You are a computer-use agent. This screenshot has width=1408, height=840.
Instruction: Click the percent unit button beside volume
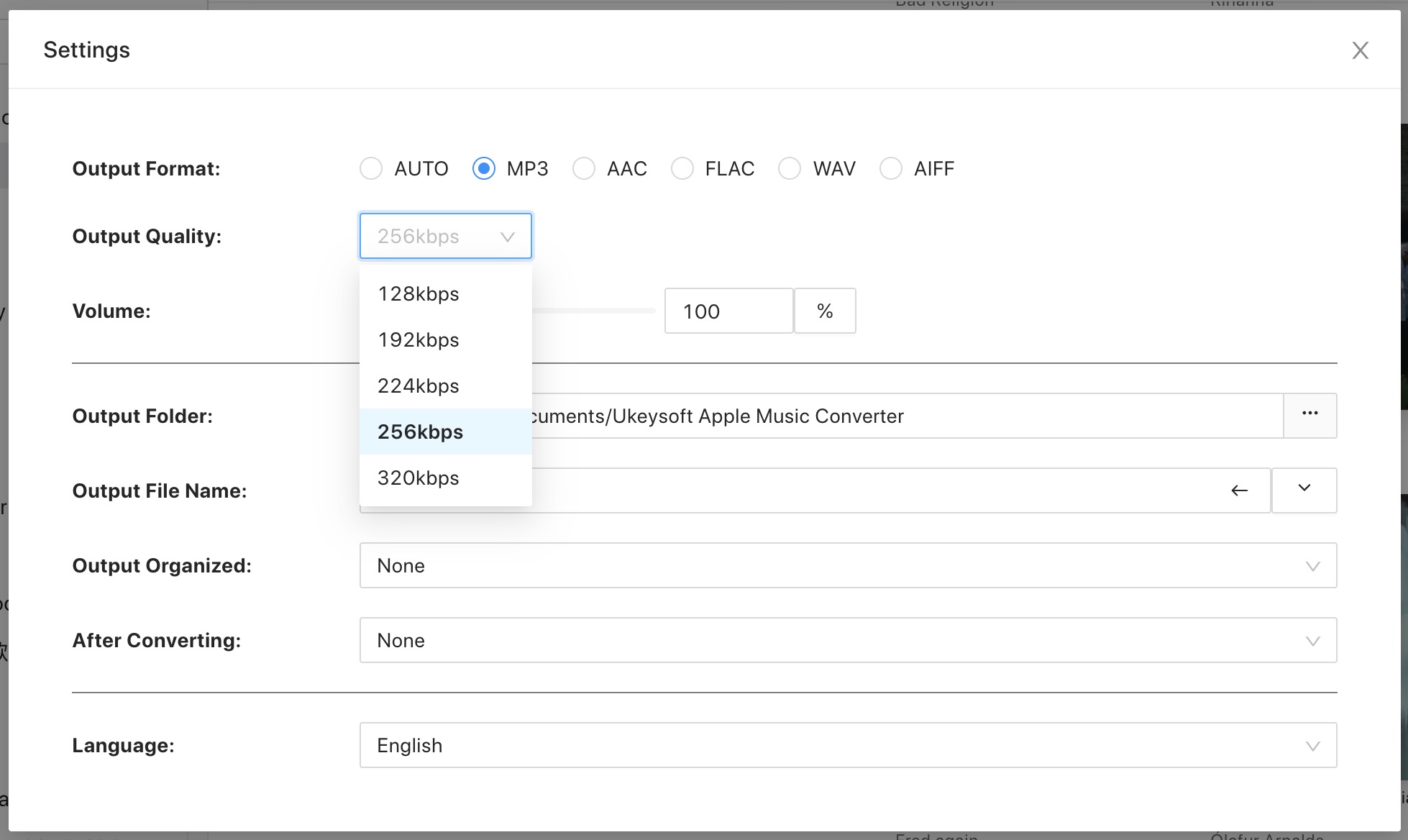(825, 311)
